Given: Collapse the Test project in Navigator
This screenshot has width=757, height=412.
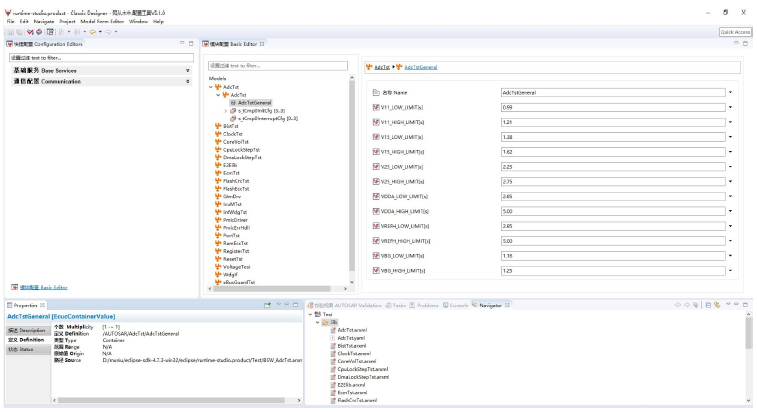Looking at the screenshot, I should pyautogui.click(x=310, y=314).
